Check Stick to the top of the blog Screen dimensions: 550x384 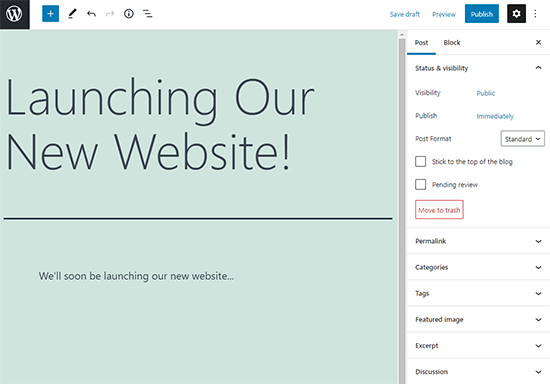click(x=421, y=161)
